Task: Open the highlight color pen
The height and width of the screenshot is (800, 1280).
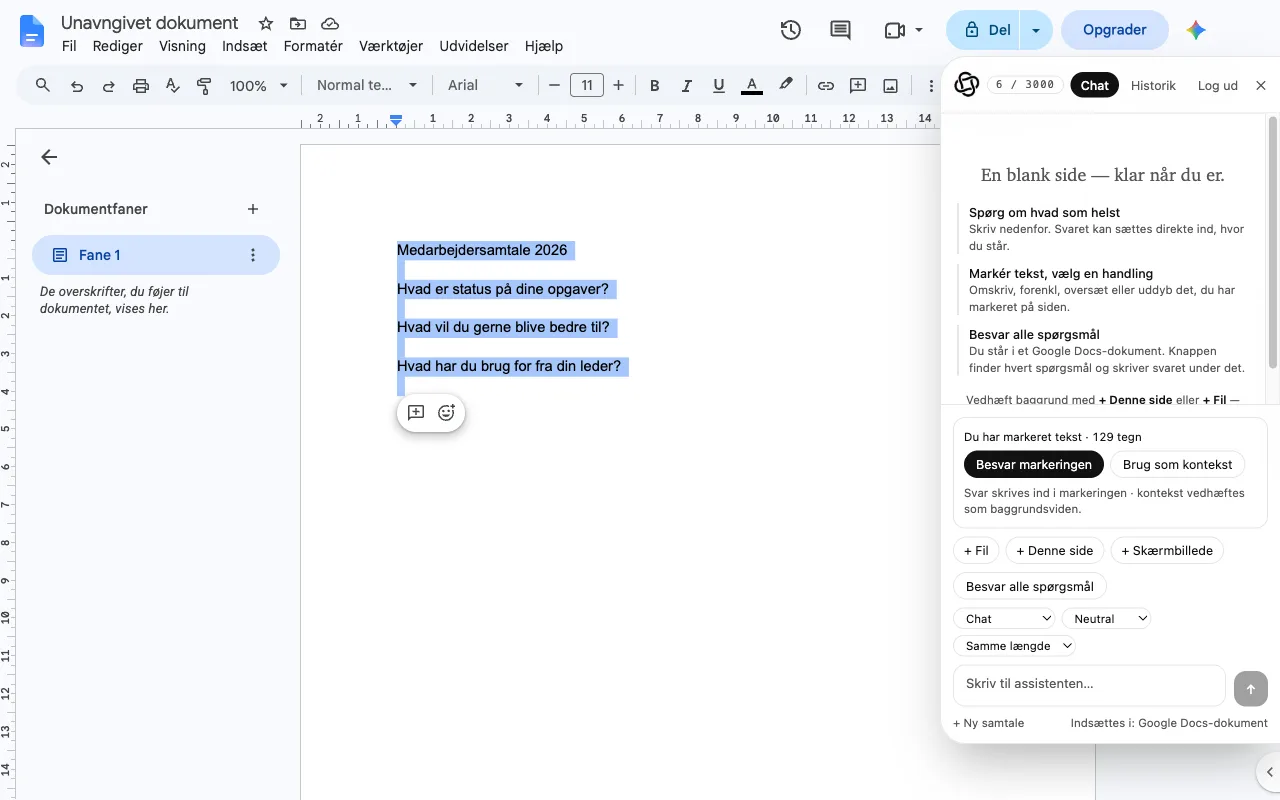Action: tap(786, 86)
